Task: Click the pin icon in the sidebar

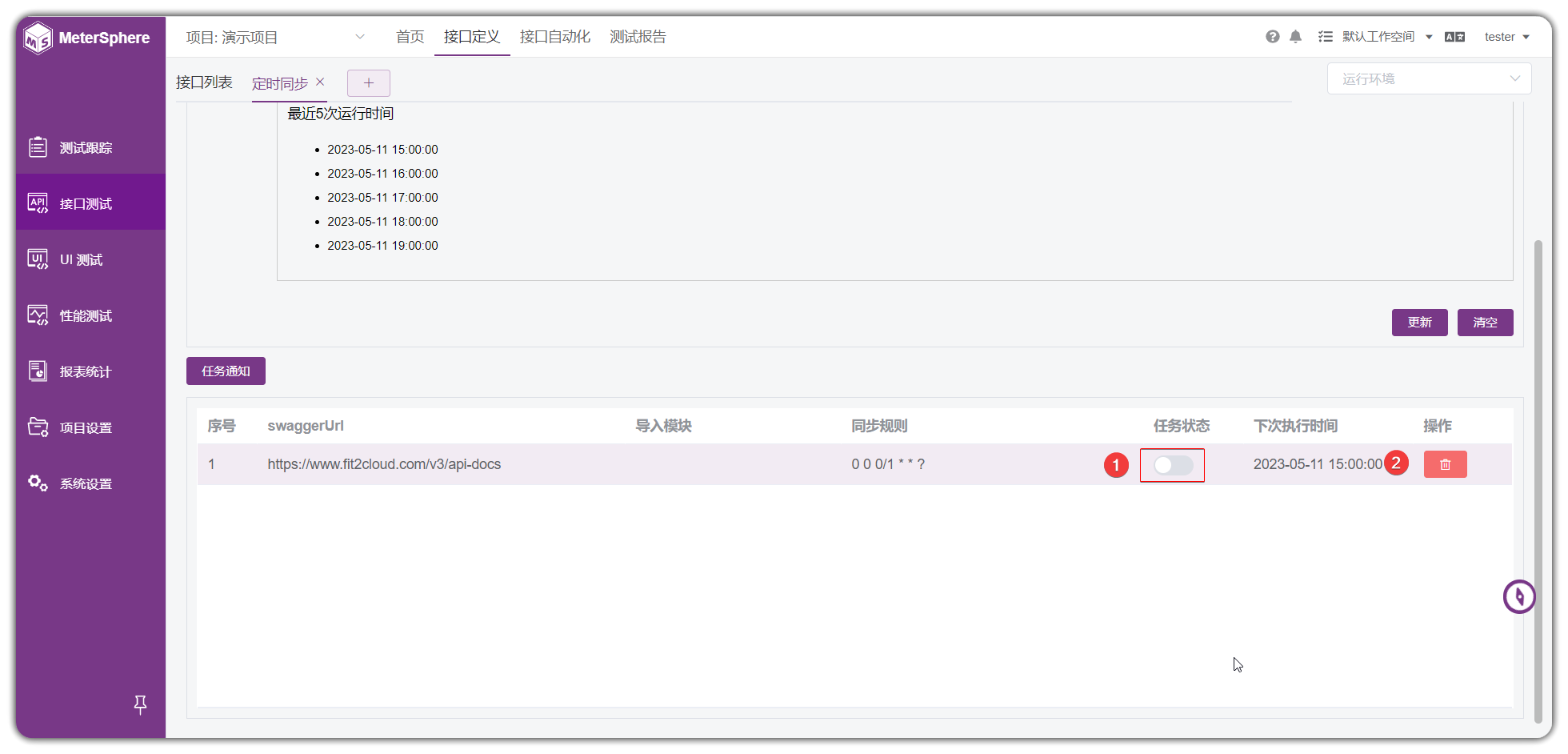Action: [x=140, y=704]
